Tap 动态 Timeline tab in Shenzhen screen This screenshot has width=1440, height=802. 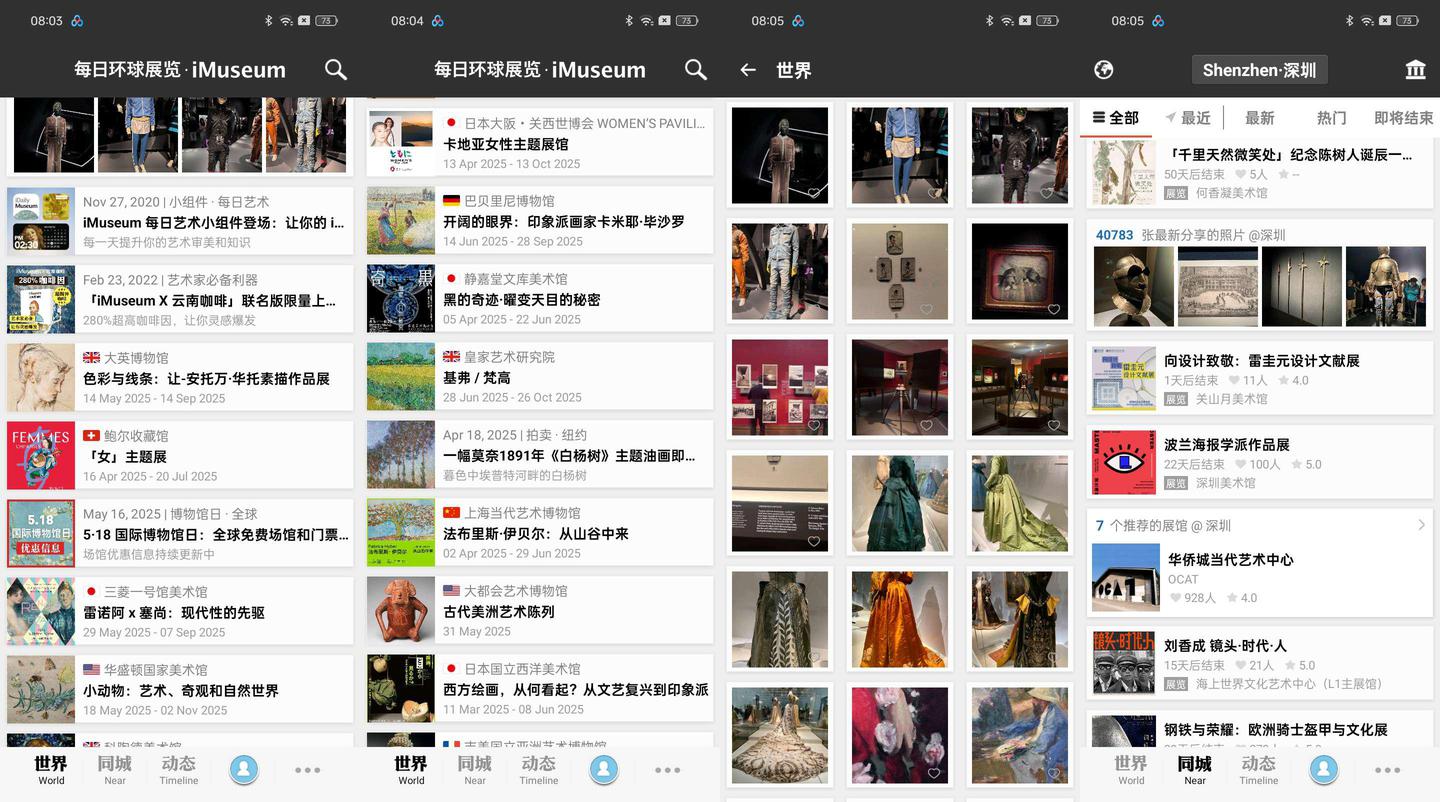pyautogui.click(x=1259, y=769)
